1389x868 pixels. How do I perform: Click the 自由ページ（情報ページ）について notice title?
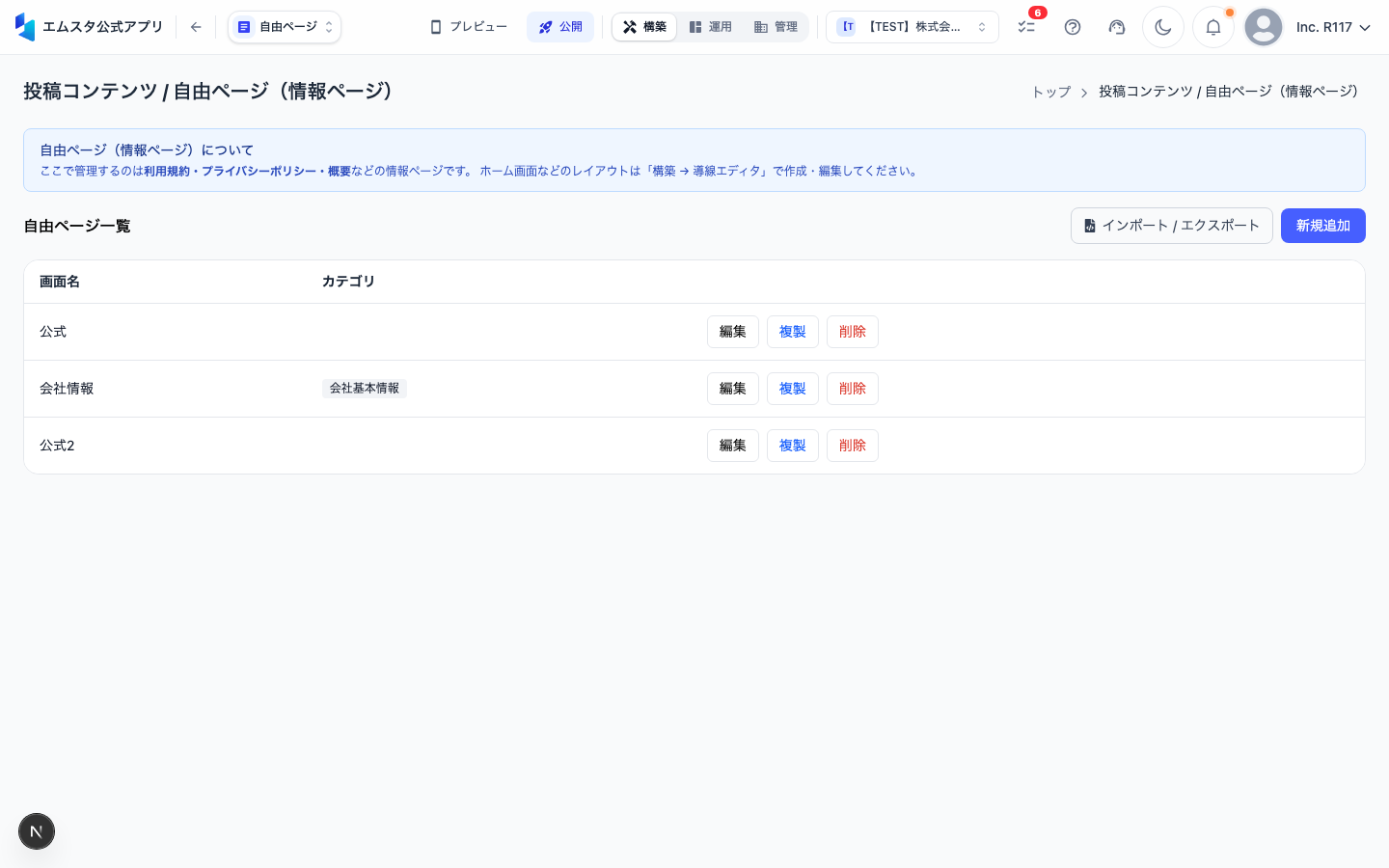pos(147,150)
